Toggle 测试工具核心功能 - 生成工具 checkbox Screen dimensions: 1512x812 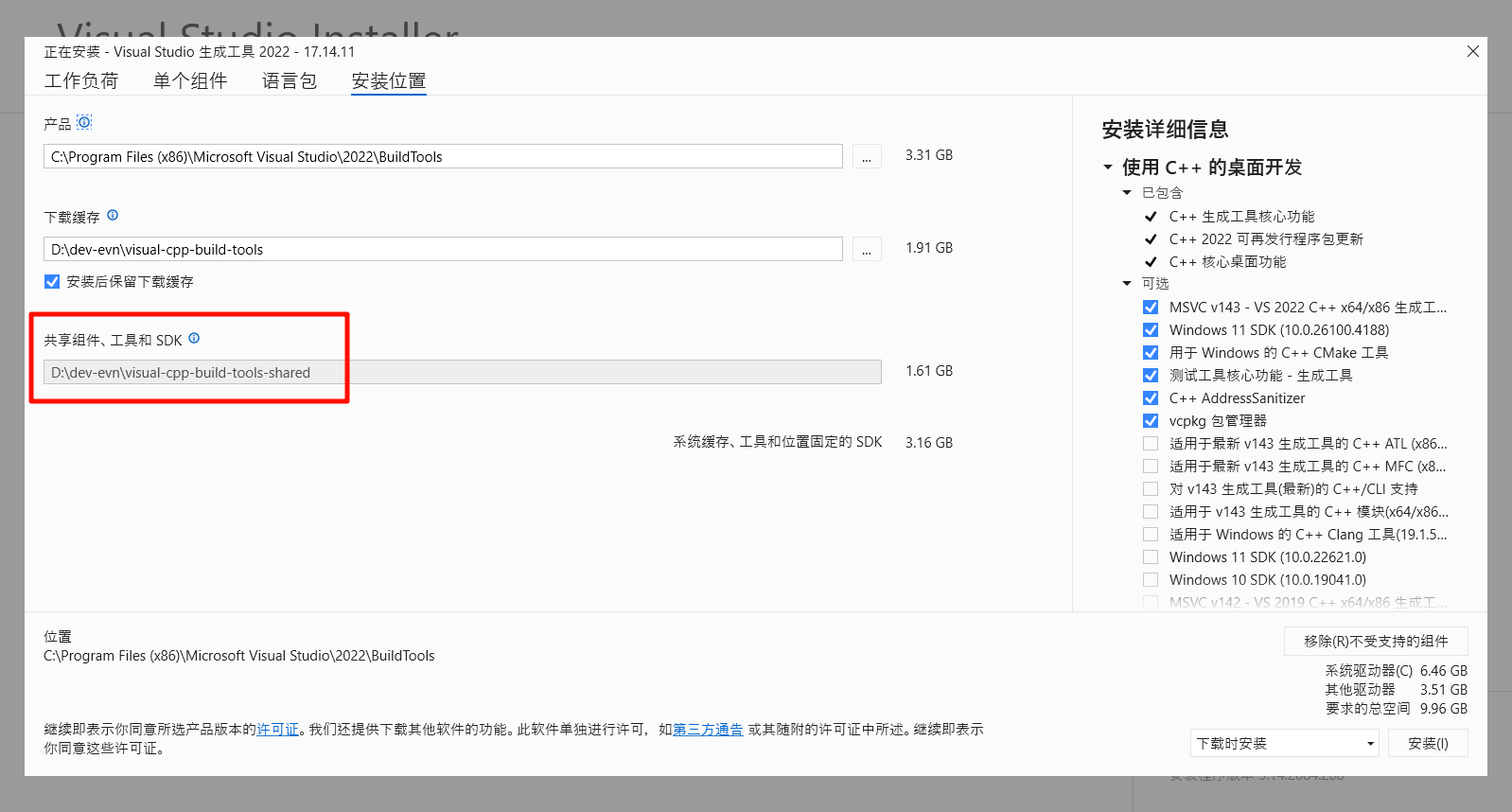[x=1151, y=375]
